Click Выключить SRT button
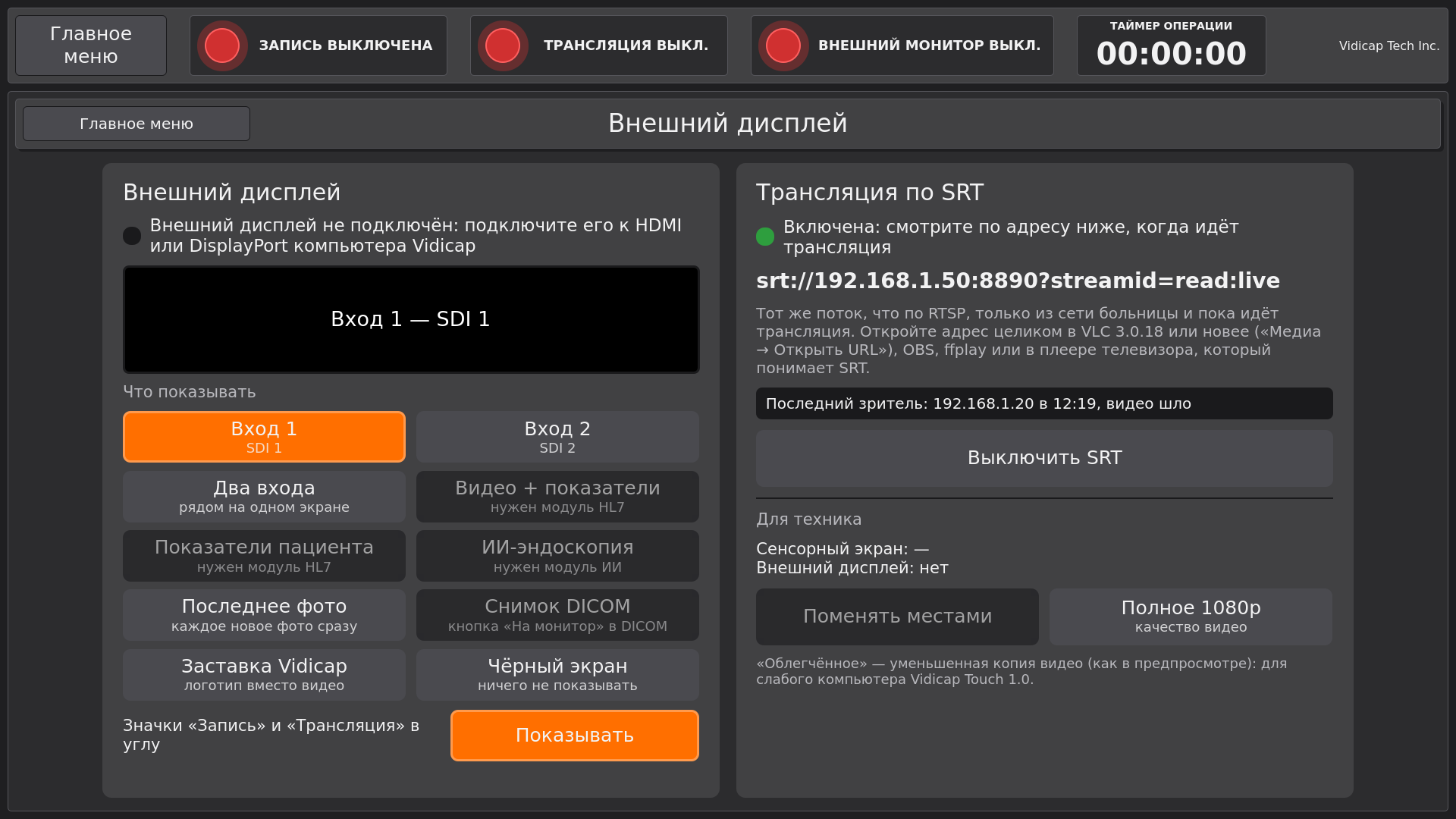Screen dimensions: 1456x819 click(x=1044, y=458)
